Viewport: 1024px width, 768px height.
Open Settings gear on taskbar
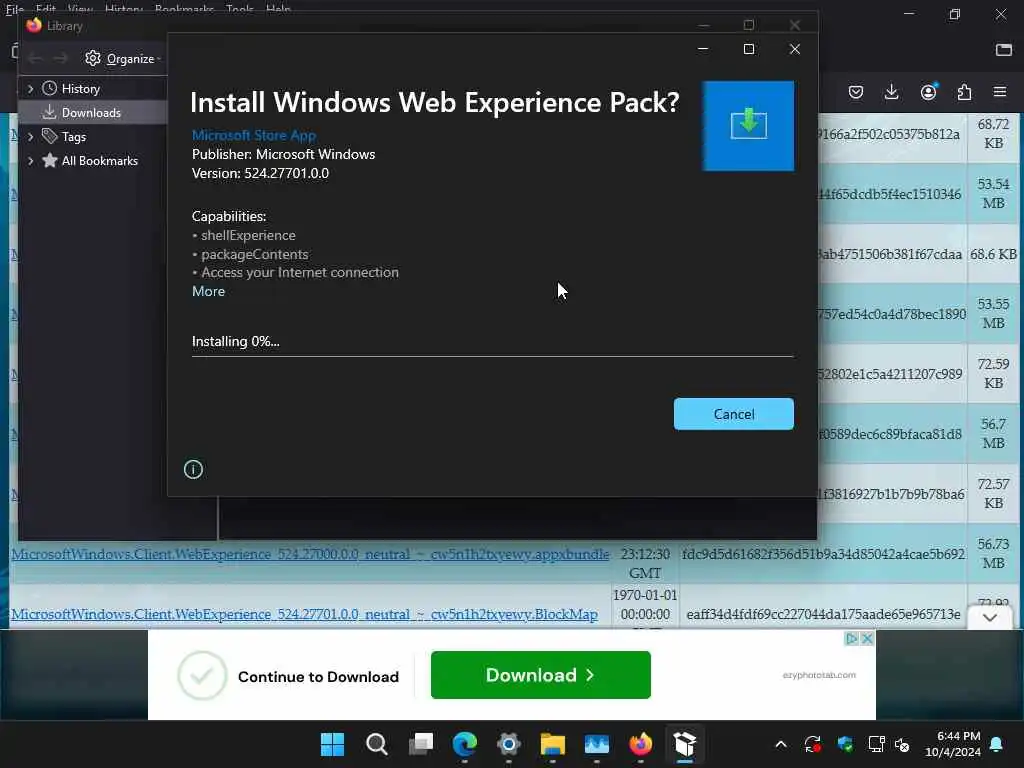[x=509, y=744]
